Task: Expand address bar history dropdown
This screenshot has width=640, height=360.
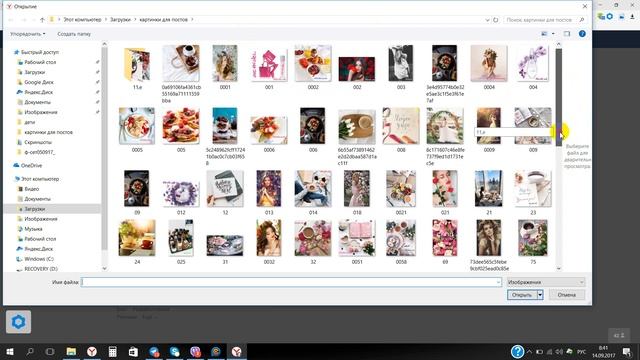Action: [x=487, y=20]
